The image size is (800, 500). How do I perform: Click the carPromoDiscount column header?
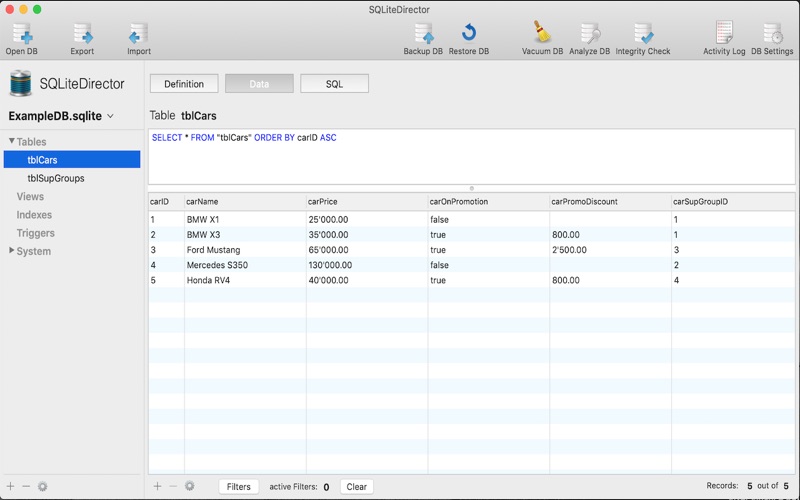(610, 202)
